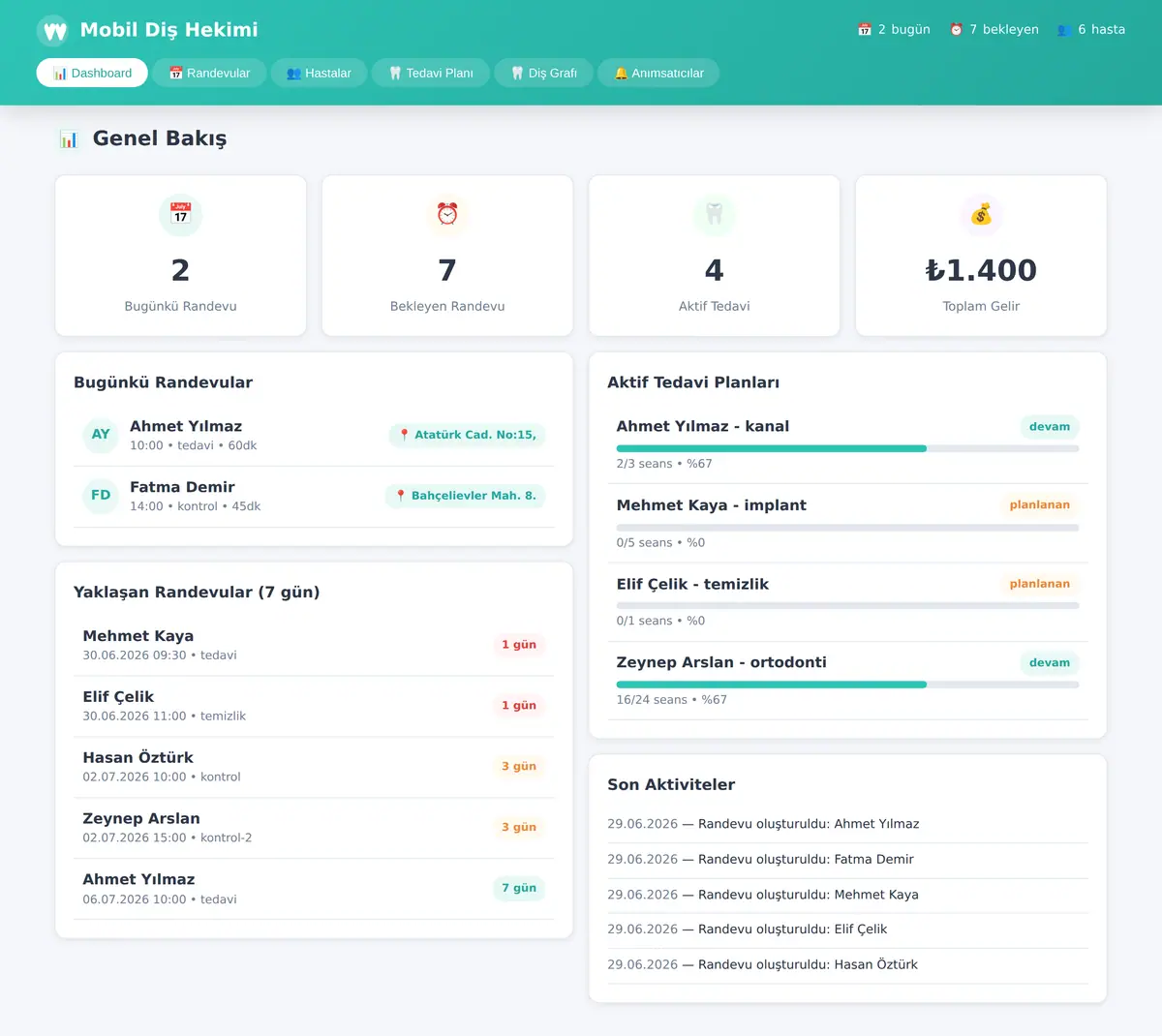
Task: Click the '1 gün' badge for Mehmet Kaya
Action: tap(519, 645)
